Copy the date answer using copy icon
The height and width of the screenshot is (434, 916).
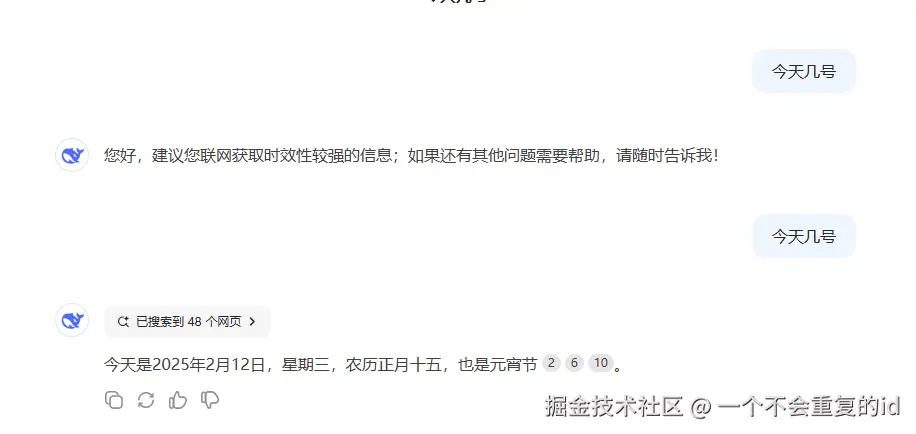click(114, 400)
